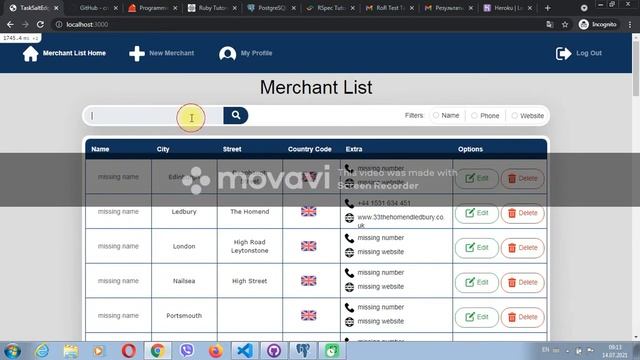Click the Name column header

click(100, 149)
